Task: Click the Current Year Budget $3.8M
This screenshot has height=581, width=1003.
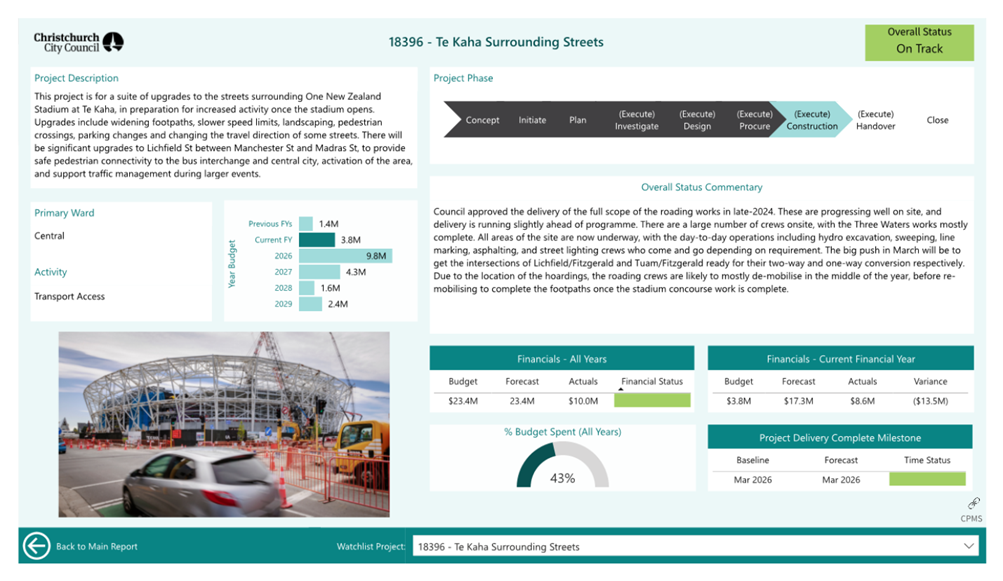Action: pos(739,401)
